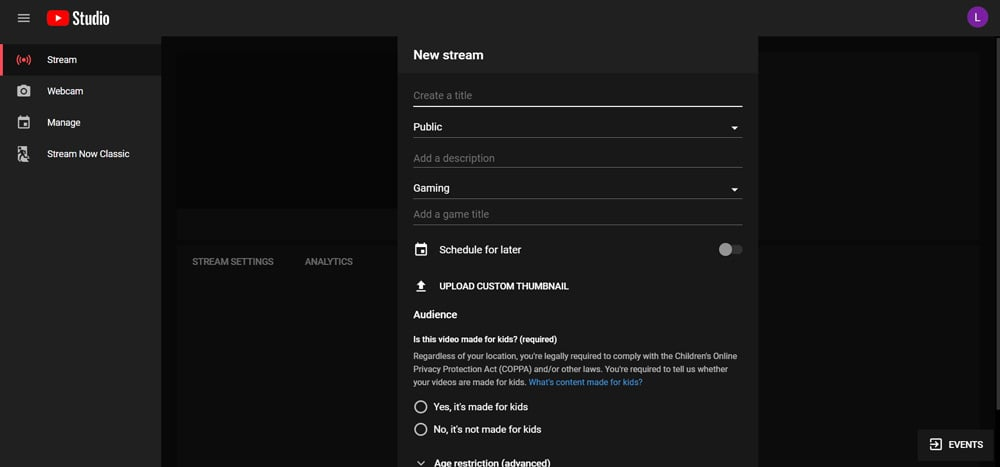Click the Stream Now Classic icon
Screen dimensions: 1000x467
[24, 154]
